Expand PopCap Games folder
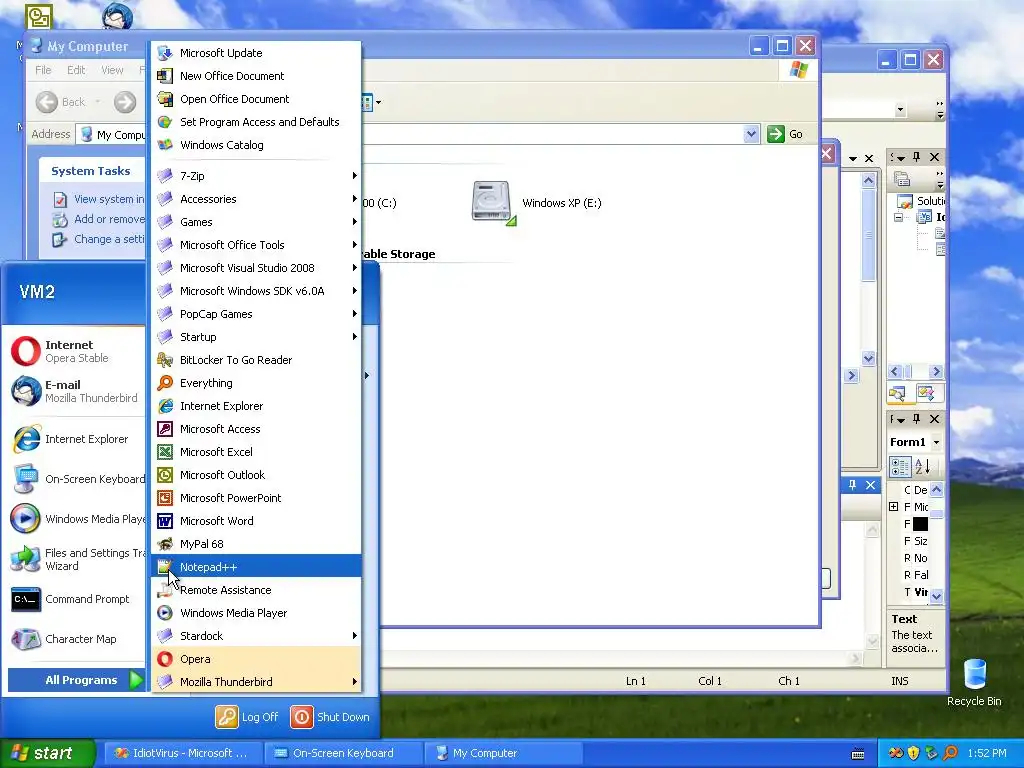Screen dimensions: 1024x768 pyautogui.click(x=256, y=313)
